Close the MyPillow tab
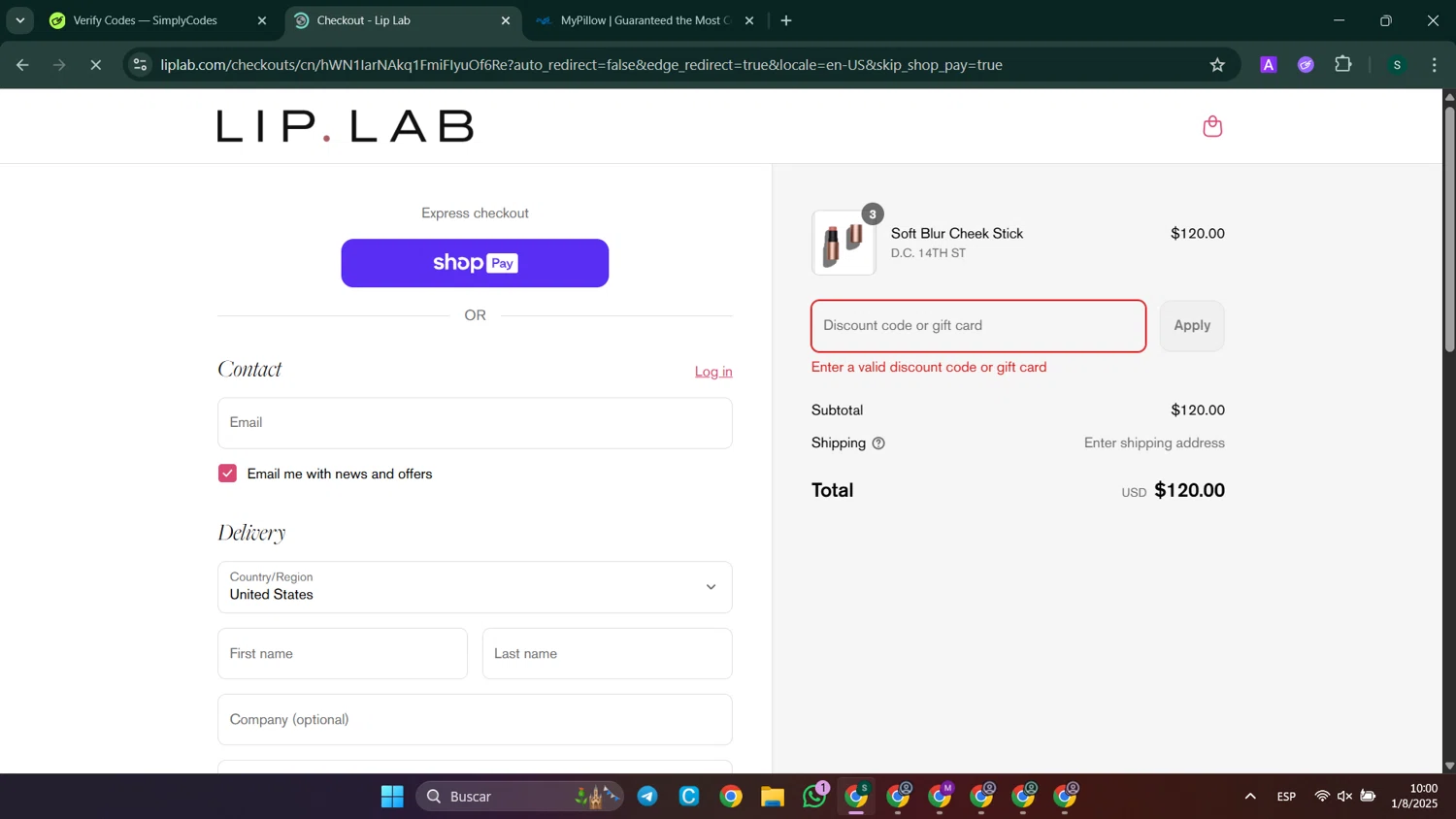This screenshot has height=819, width=1456. pos(748,20)
